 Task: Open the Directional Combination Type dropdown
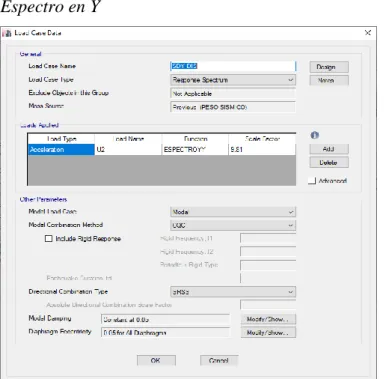coord(233,292)
